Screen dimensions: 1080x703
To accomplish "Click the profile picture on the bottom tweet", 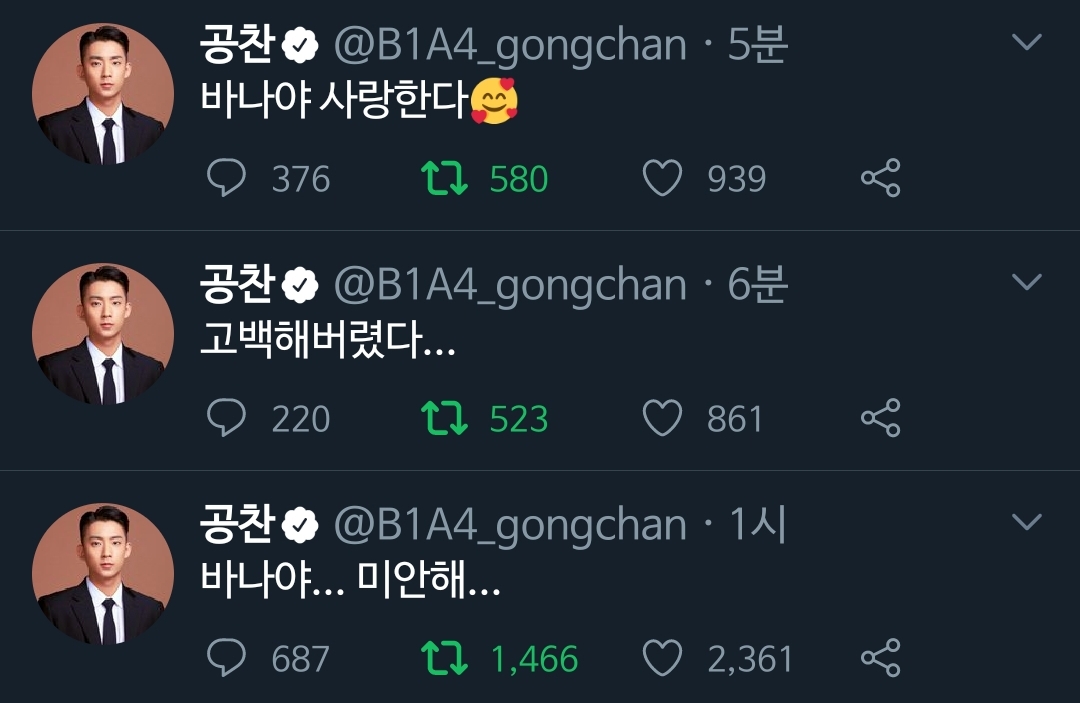I will click(103, 575).
